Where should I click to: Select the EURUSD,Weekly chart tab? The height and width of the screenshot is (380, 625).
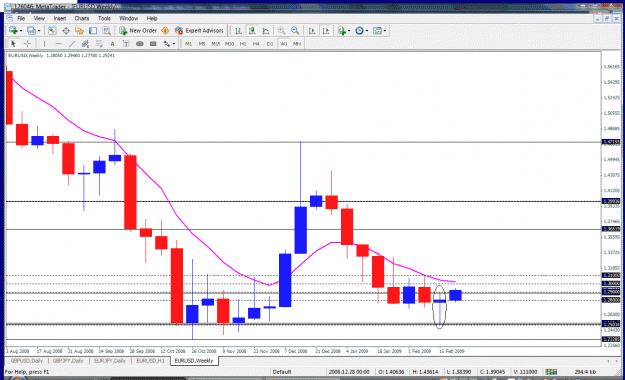pos(194,361)
